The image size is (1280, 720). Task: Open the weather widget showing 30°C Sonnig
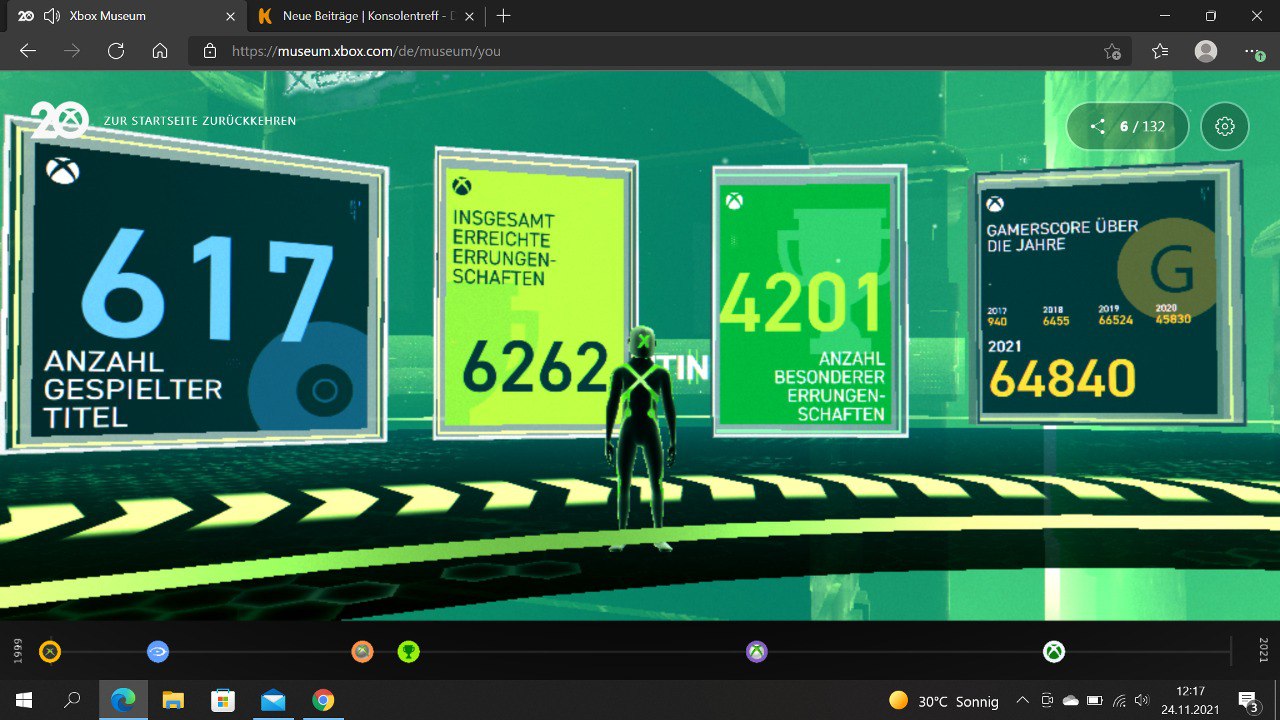tap(944, 701)
